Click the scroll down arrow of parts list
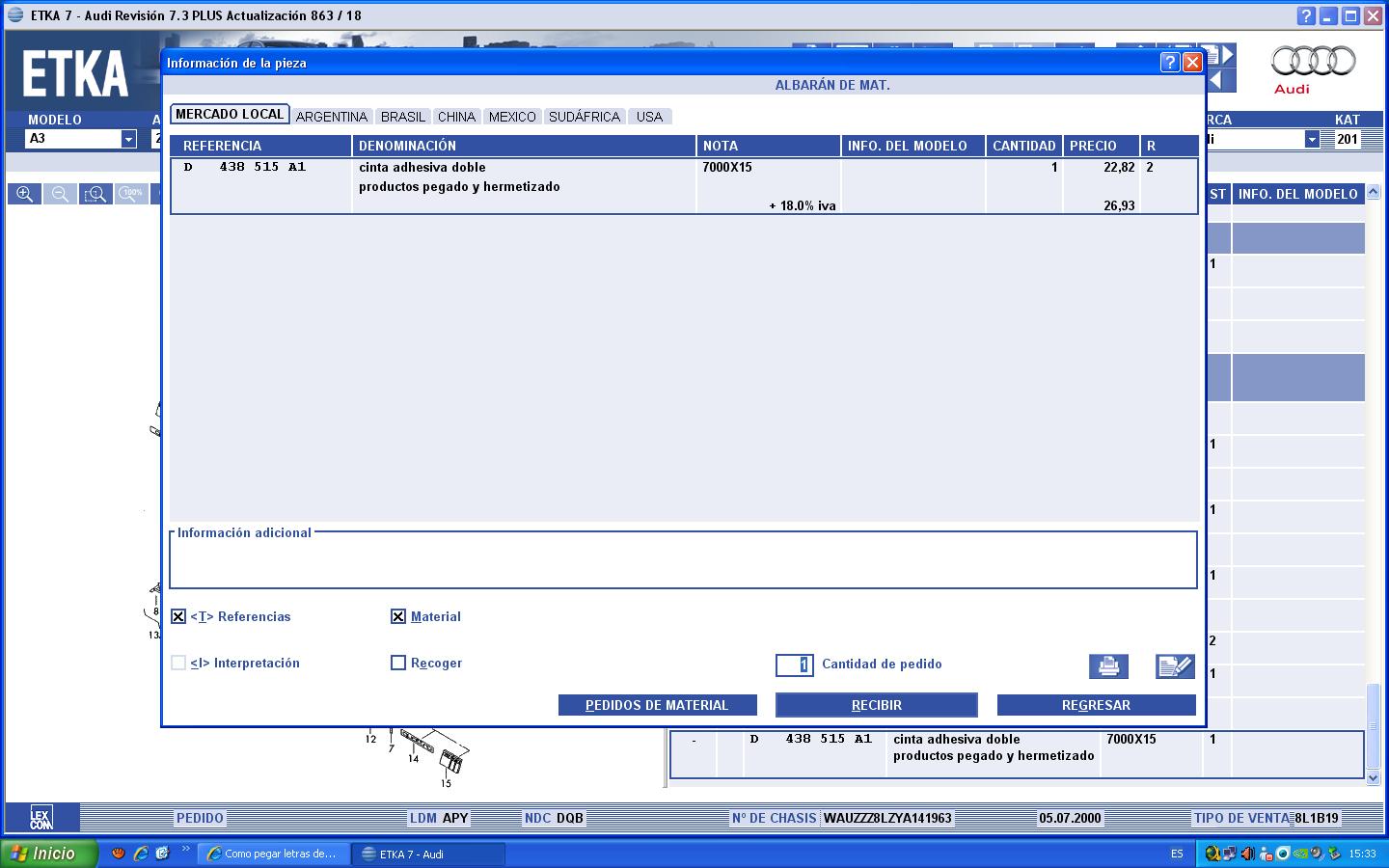The image size is (1389, 868). click(x=1374, y=776)
